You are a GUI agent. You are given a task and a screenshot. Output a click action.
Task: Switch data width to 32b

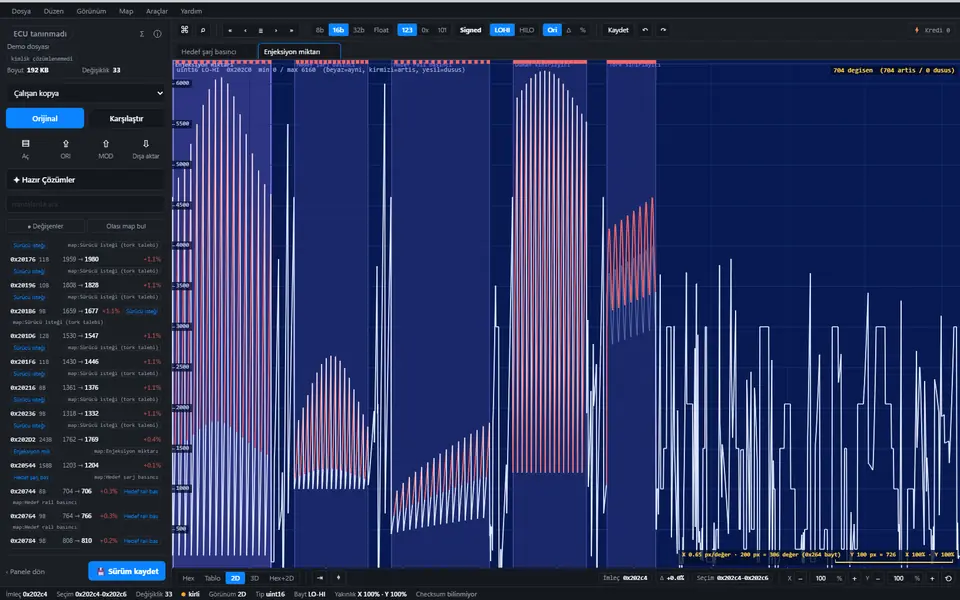click(359, 30)
